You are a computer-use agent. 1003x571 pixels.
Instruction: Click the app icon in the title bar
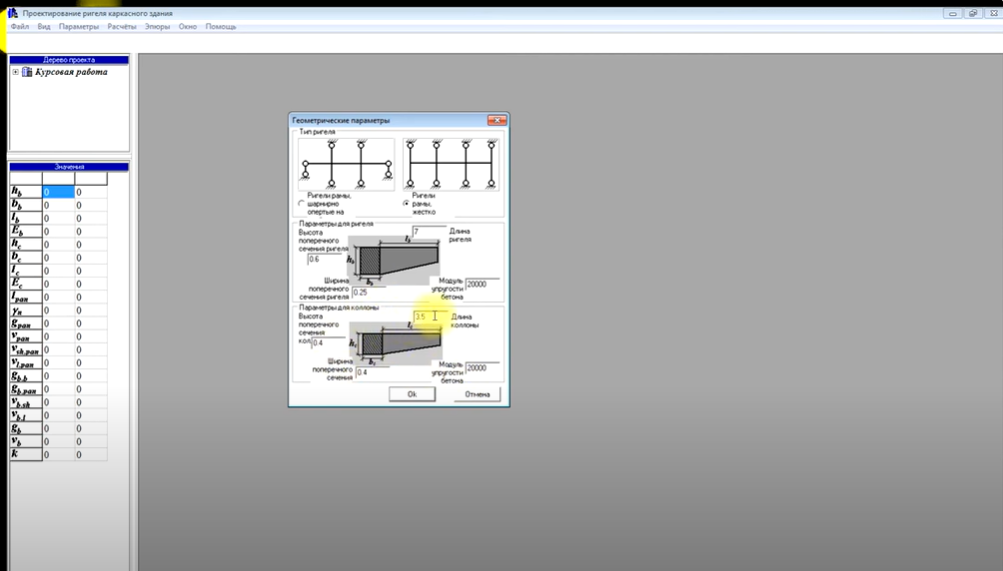tap(13, 13)
